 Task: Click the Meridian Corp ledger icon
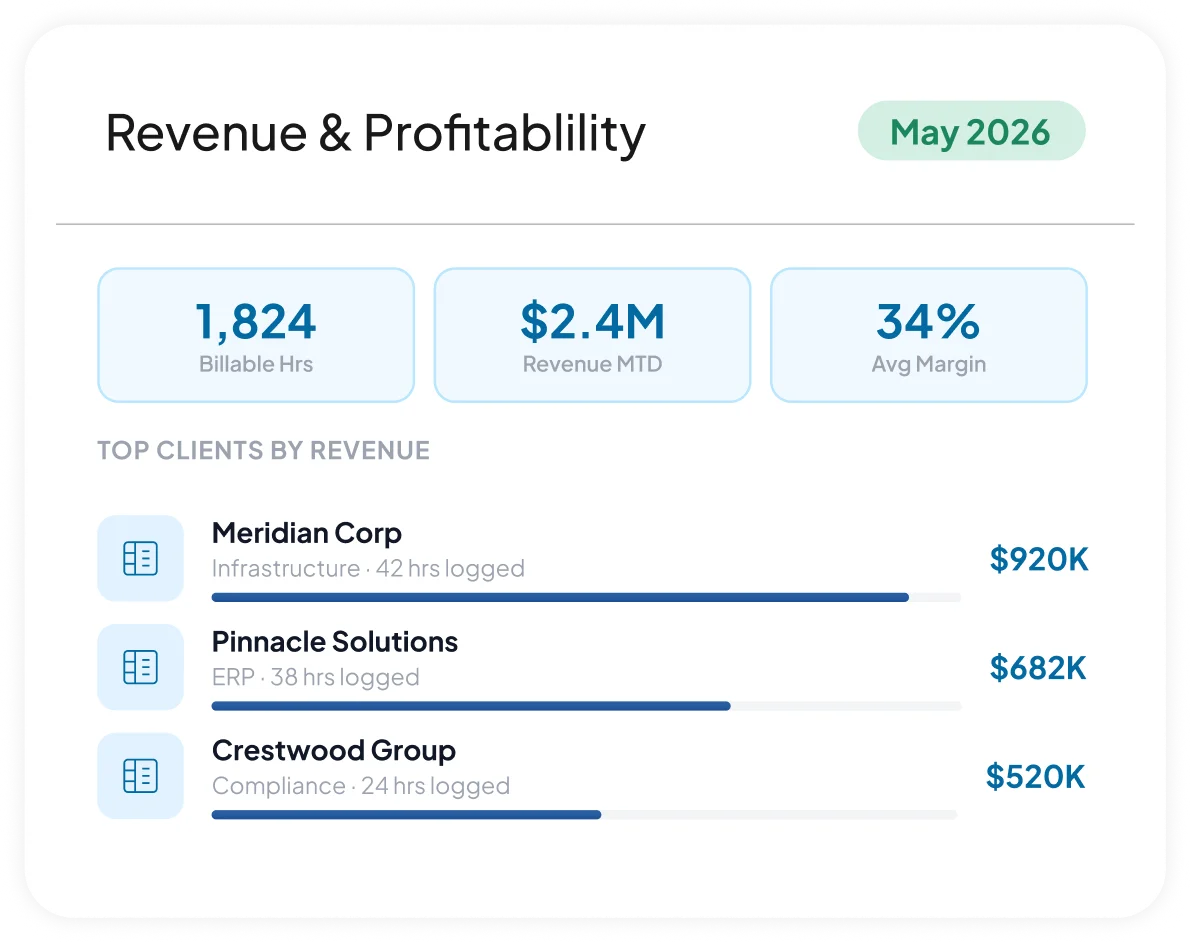(141, 559)
